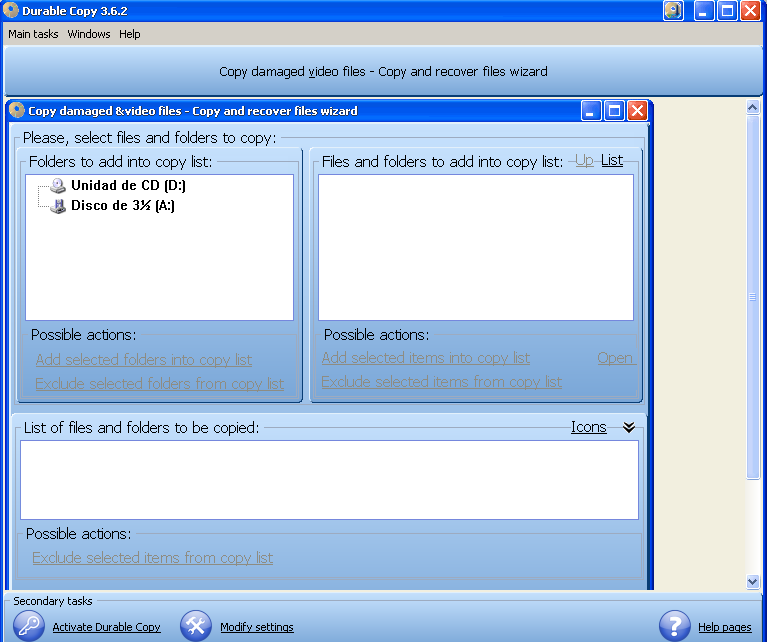Click the Help pages link
Viewport: 767px width, 642px height.
[724, 627]
